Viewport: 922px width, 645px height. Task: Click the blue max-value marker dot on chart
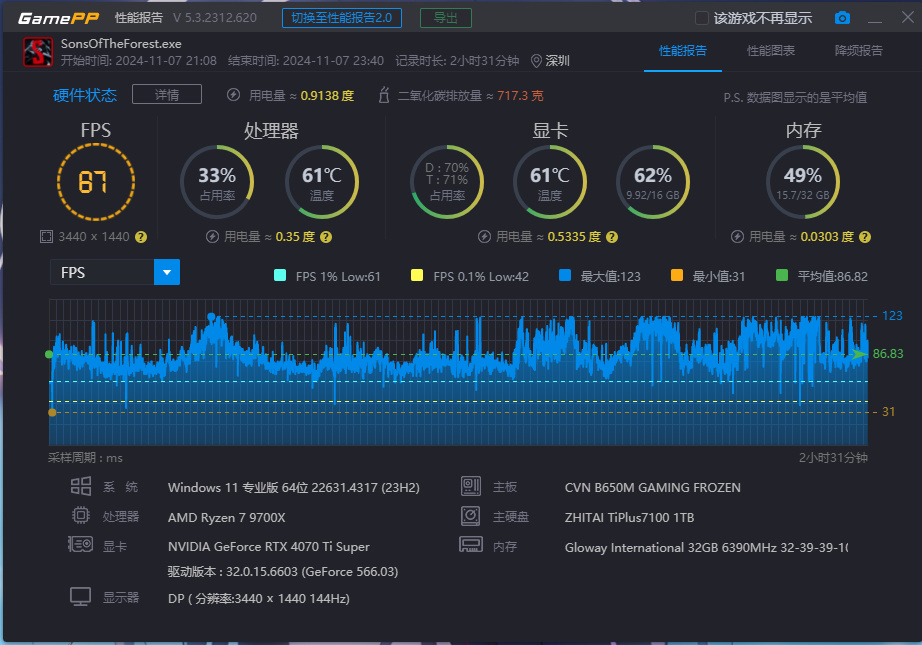211,317
